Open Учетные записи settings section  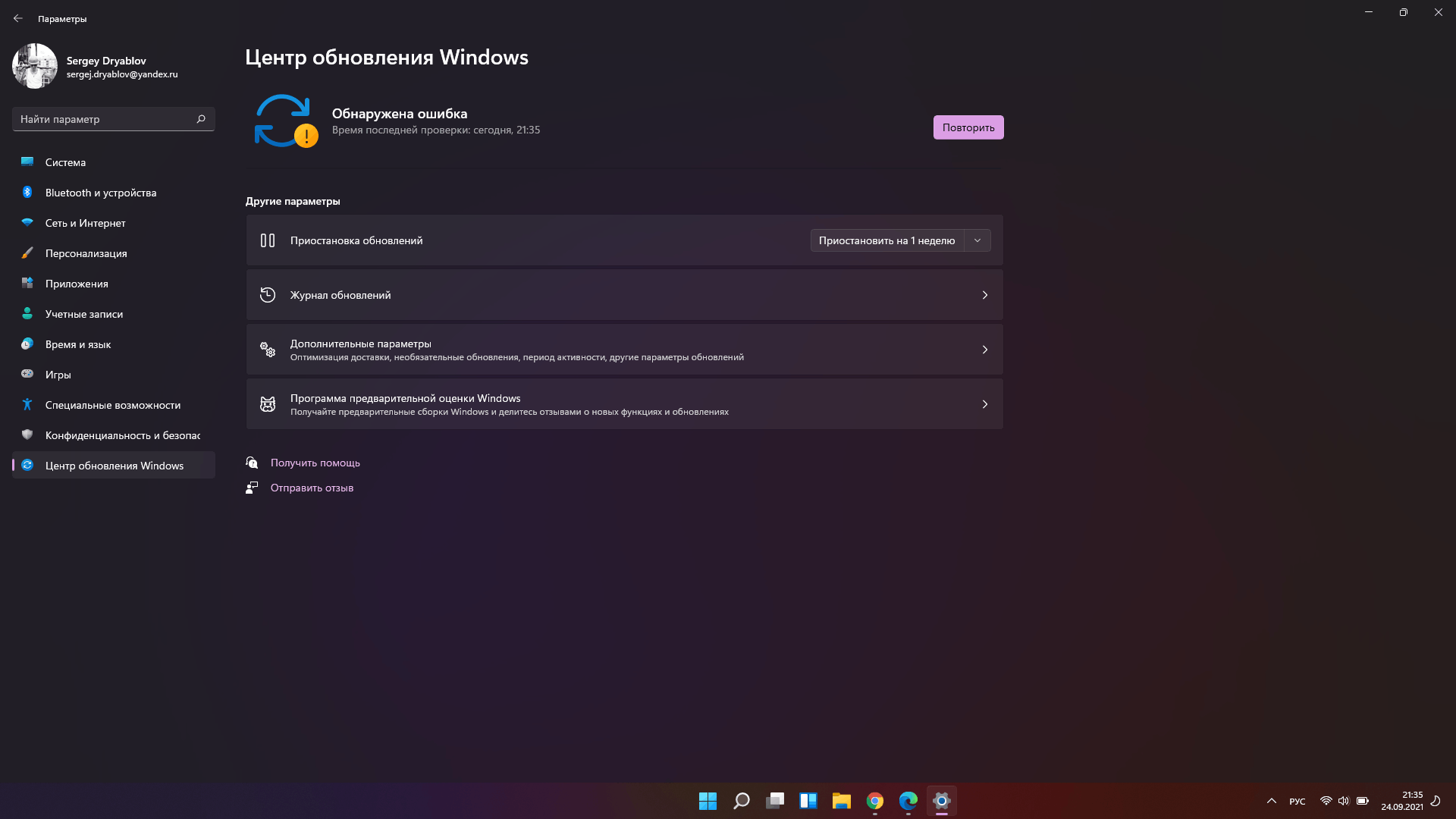tap(114, 314)
